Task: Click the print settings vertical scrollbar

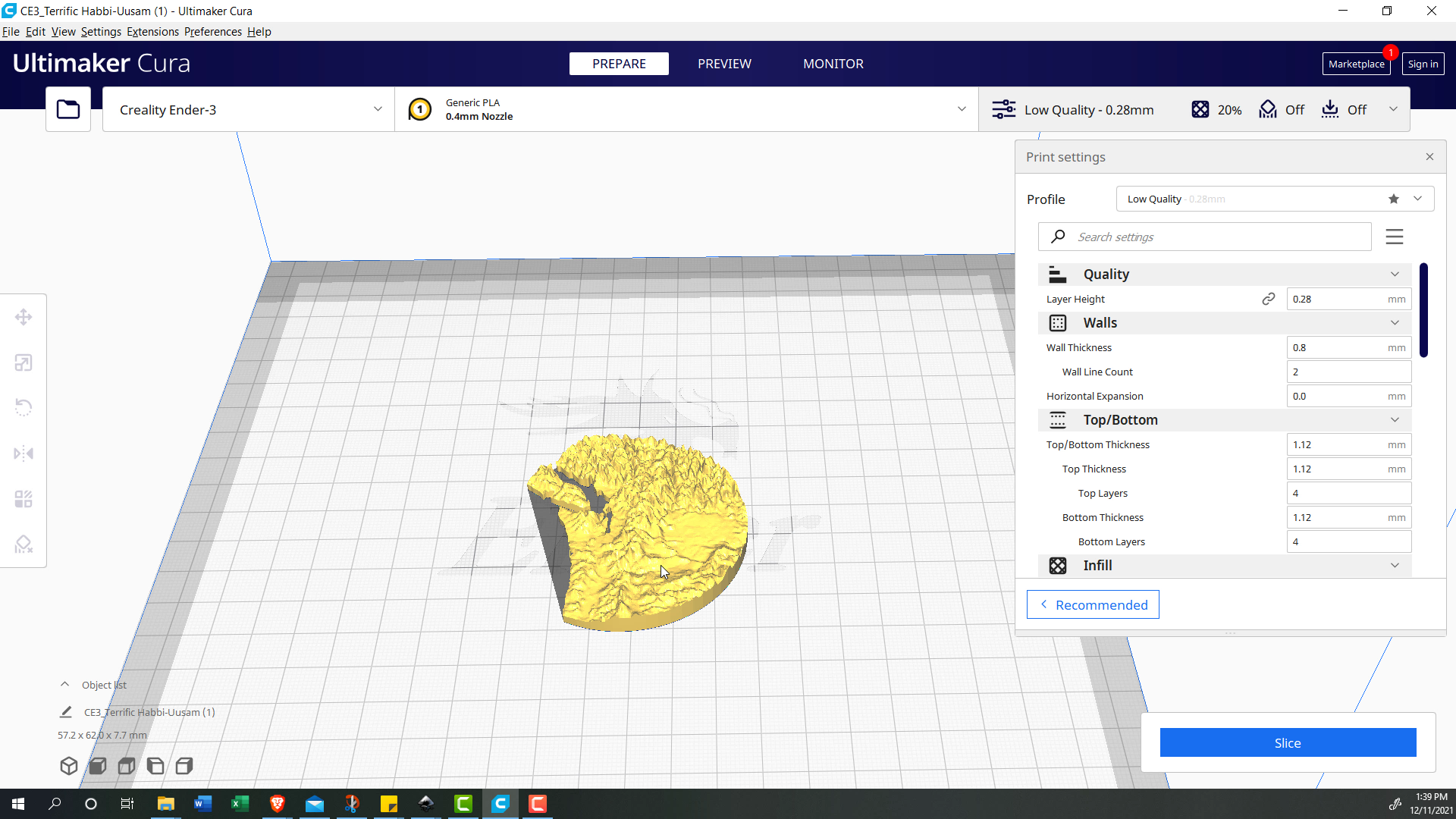Action: 1423,309
